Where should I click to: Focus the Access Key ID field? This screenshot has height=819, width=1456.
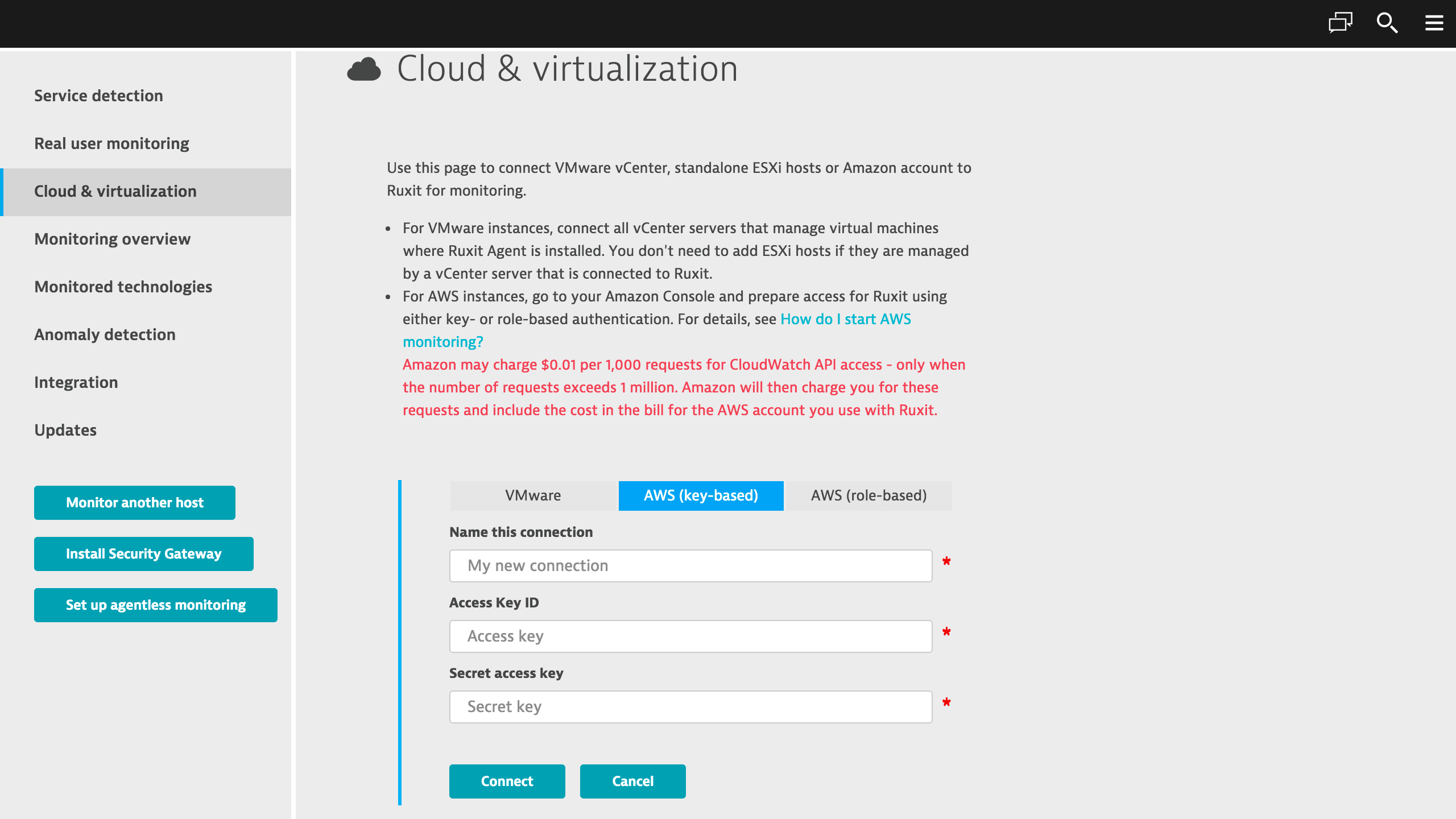[690, 636]
